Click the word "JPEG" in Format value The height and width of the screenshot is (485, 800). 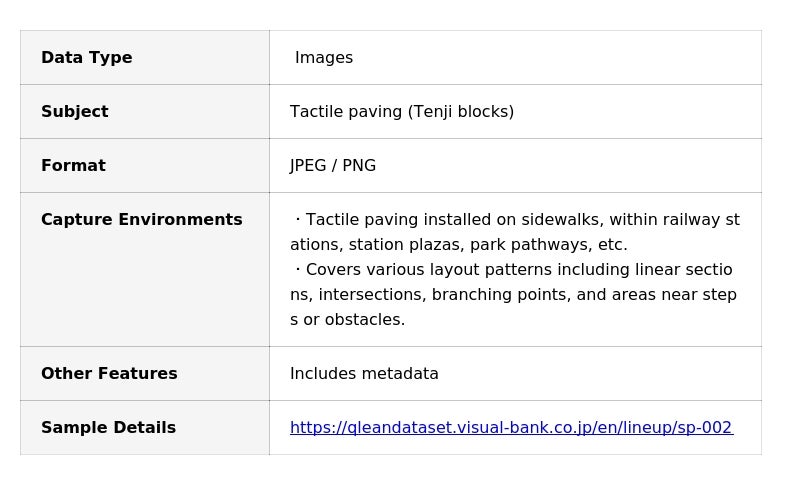pos(308,166)
